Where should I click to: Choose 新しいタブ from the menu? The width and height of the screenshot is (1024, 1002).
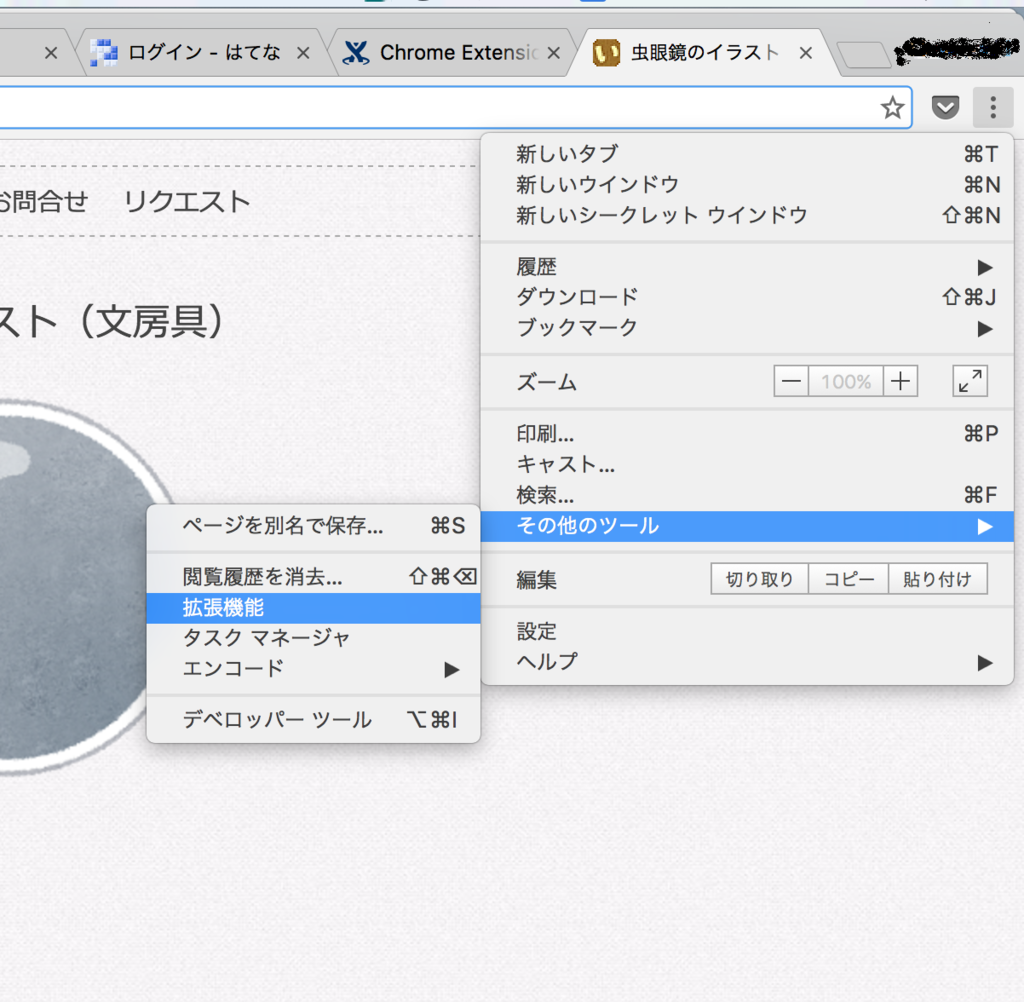coord(747,154)
